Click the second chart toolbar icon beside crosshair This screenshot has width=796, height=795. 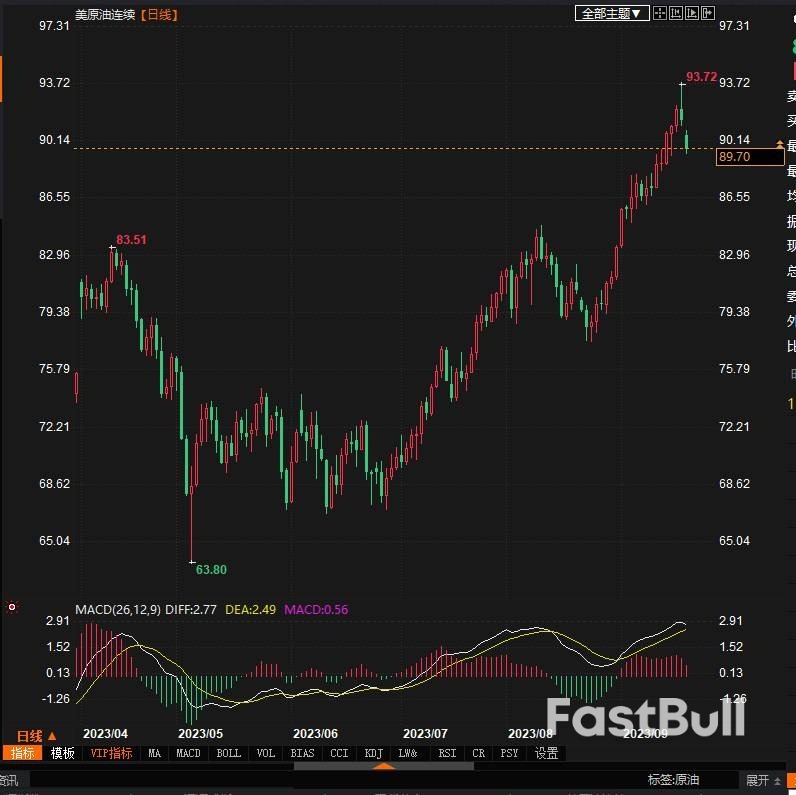pyautogui.click(x=676, y=13)
